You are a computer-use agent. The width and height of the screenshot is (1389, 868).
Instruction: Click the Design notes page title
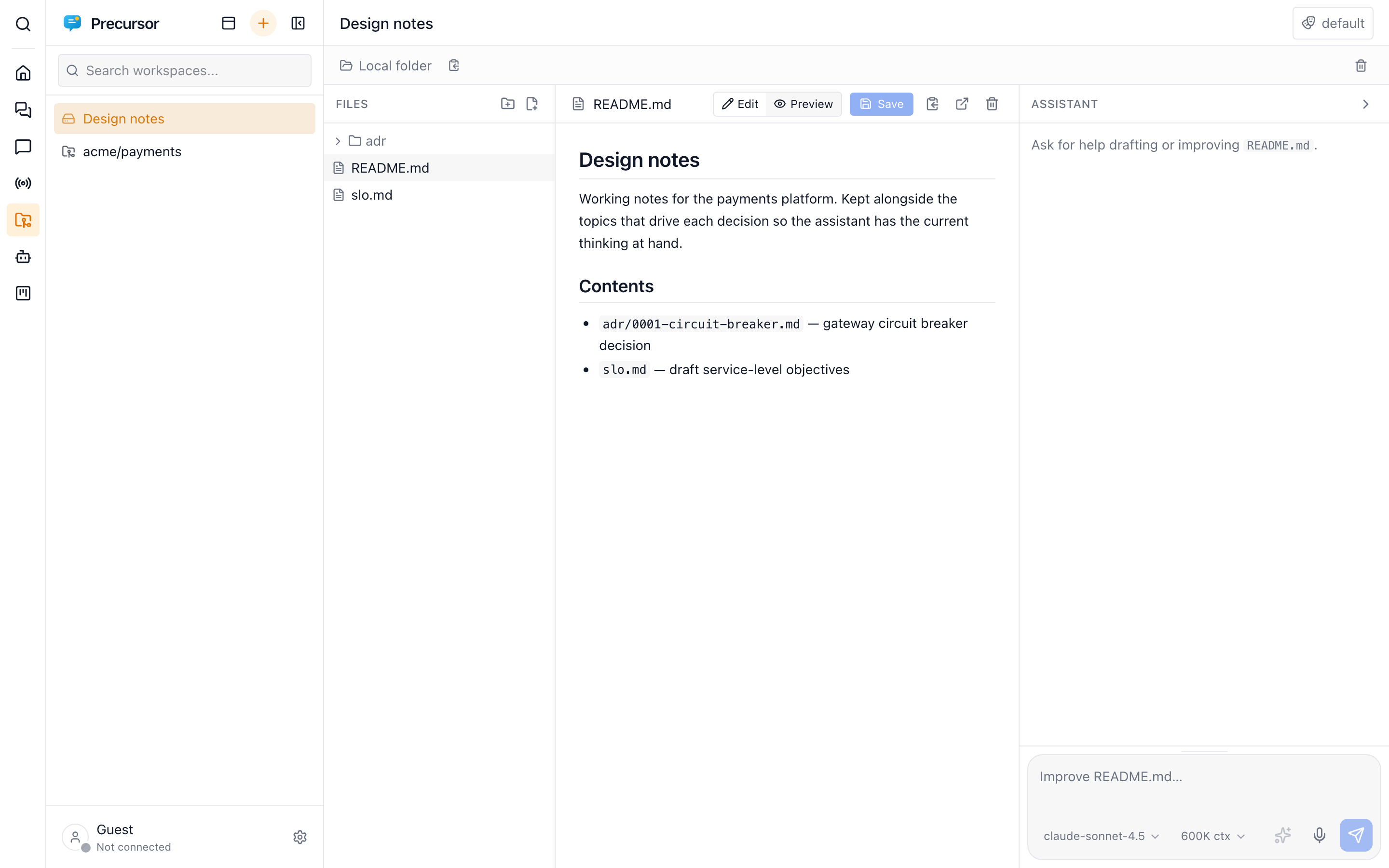pyautogui.click(x=386, y=24)
